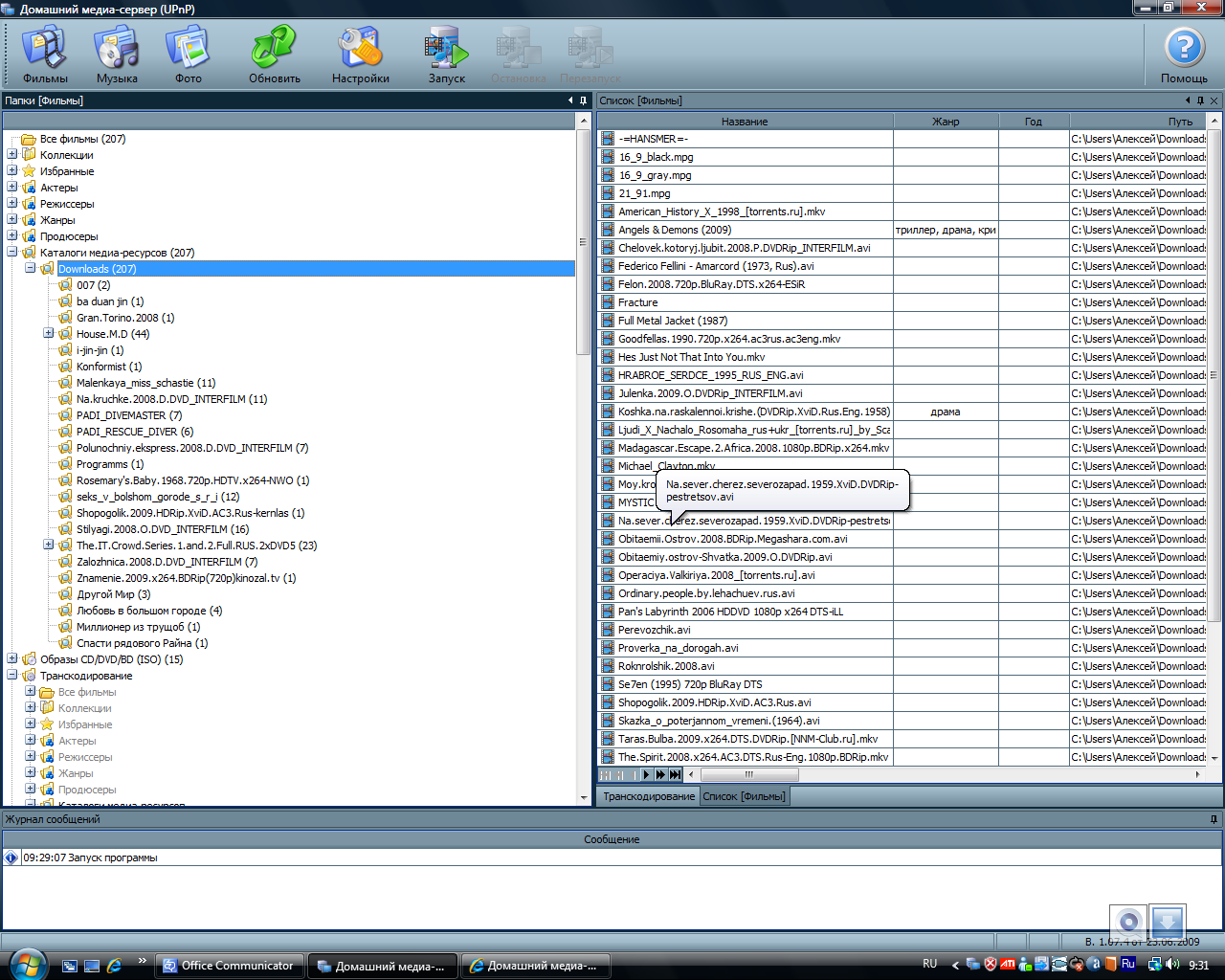The image size is (1225, 980).
Task: Select the Фото (Photo) toolbar icon
Action: click(x=188, y=55)
